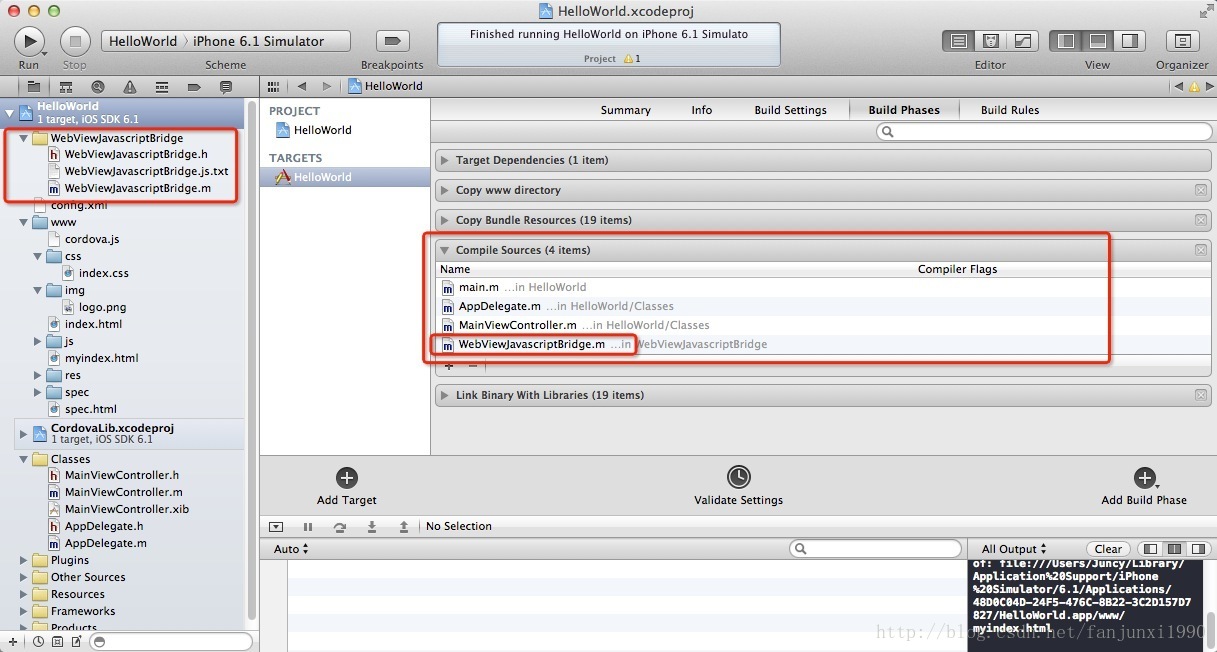This screenshot has height=652, width=1217.
Task: Toggle Breakpoints in the toolbar
Action: pos(392,41)
